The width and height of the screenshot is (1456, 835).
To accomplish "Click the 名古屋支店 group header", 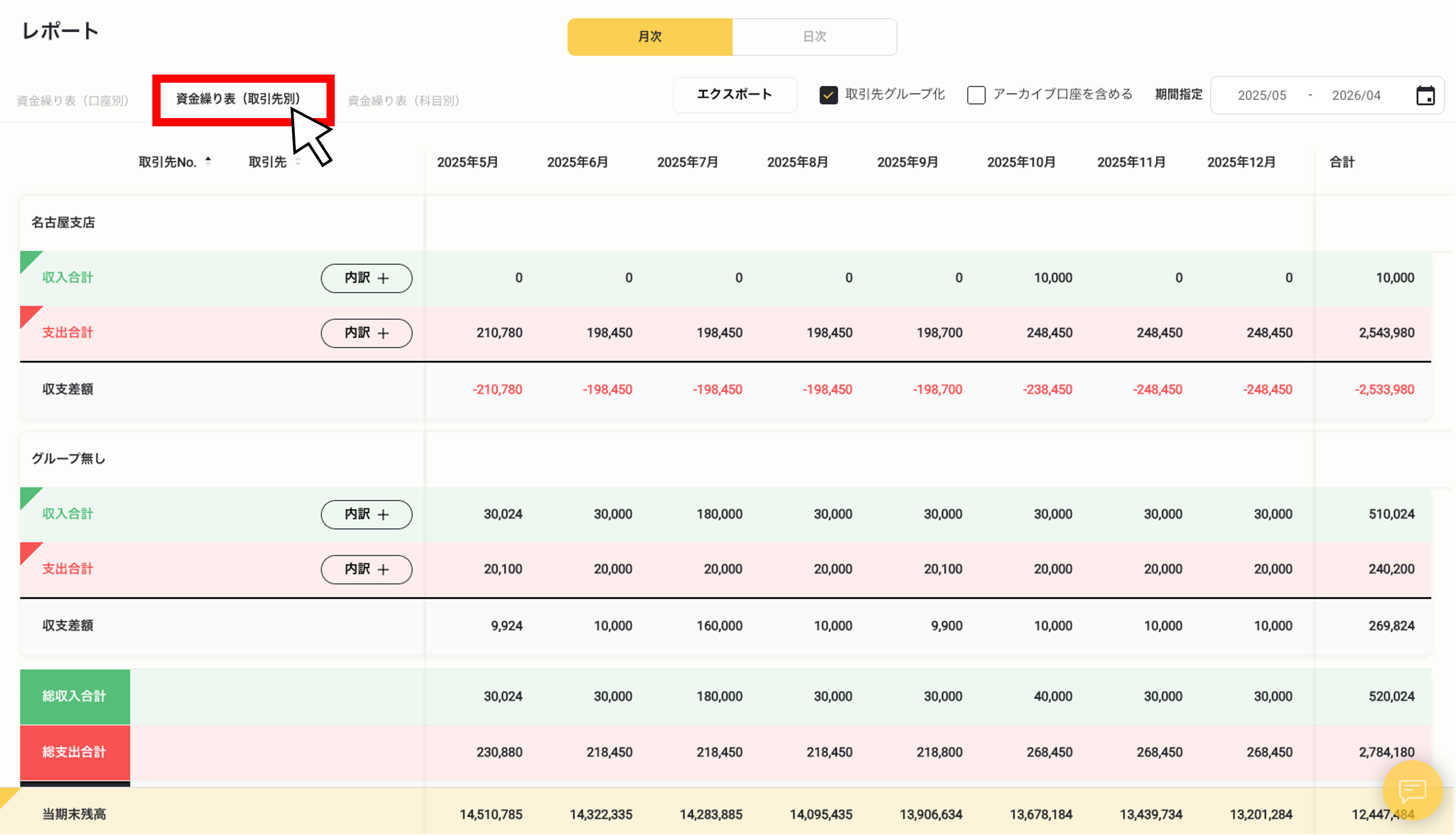I will tap(64, 222).
